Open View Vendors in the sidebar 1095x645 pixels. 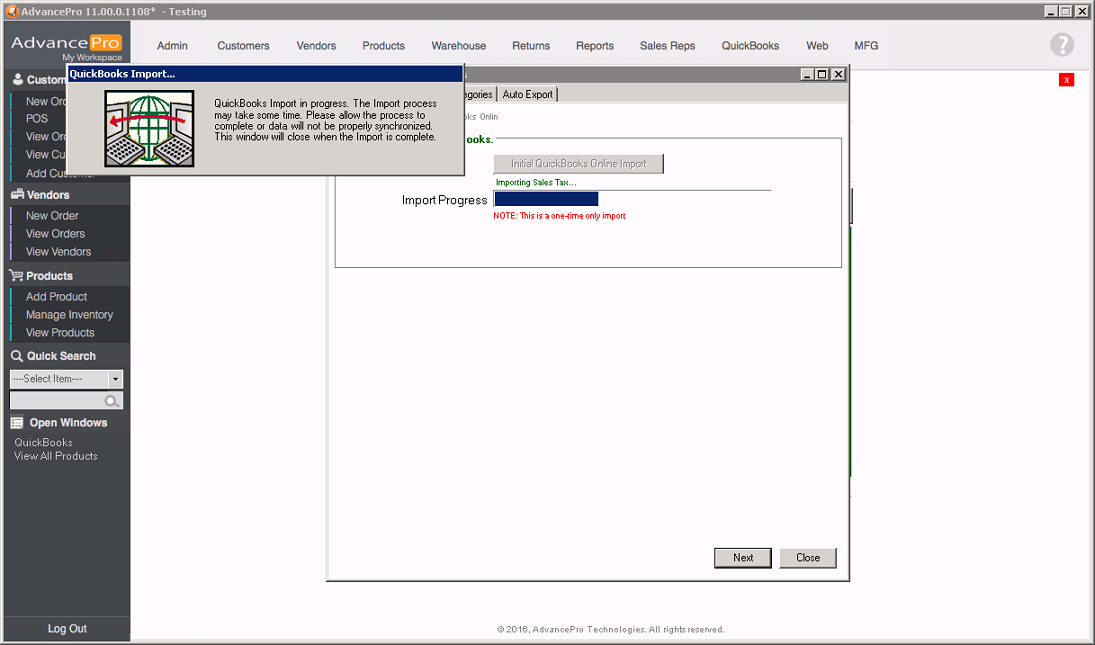click(59, 252)
